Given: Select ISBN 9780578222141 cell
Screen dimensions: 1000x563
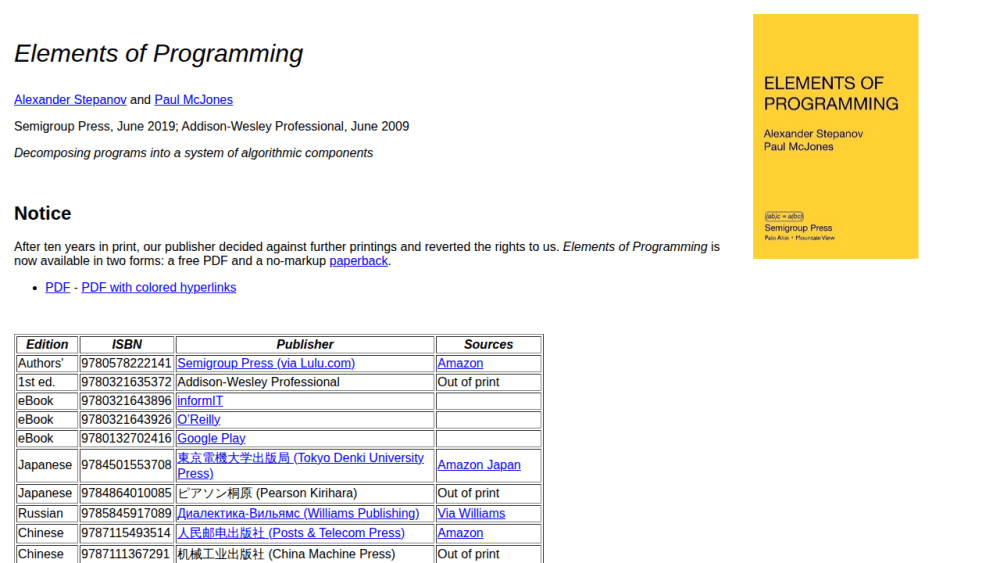Looking at the screenshot, I should [x=126, y=363].
